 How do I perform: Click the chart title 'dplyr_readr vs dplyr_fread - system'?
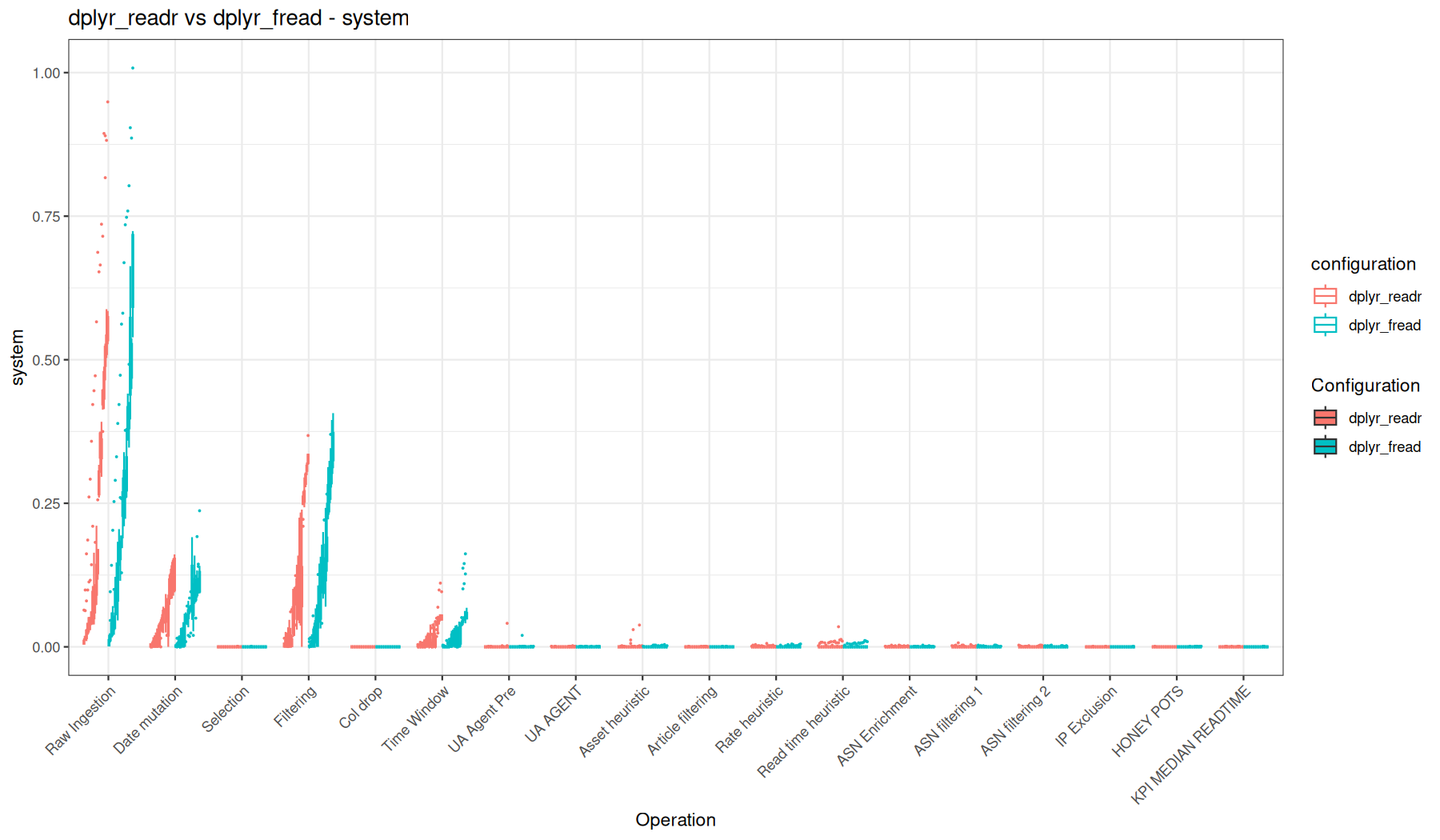coord(238,18)
